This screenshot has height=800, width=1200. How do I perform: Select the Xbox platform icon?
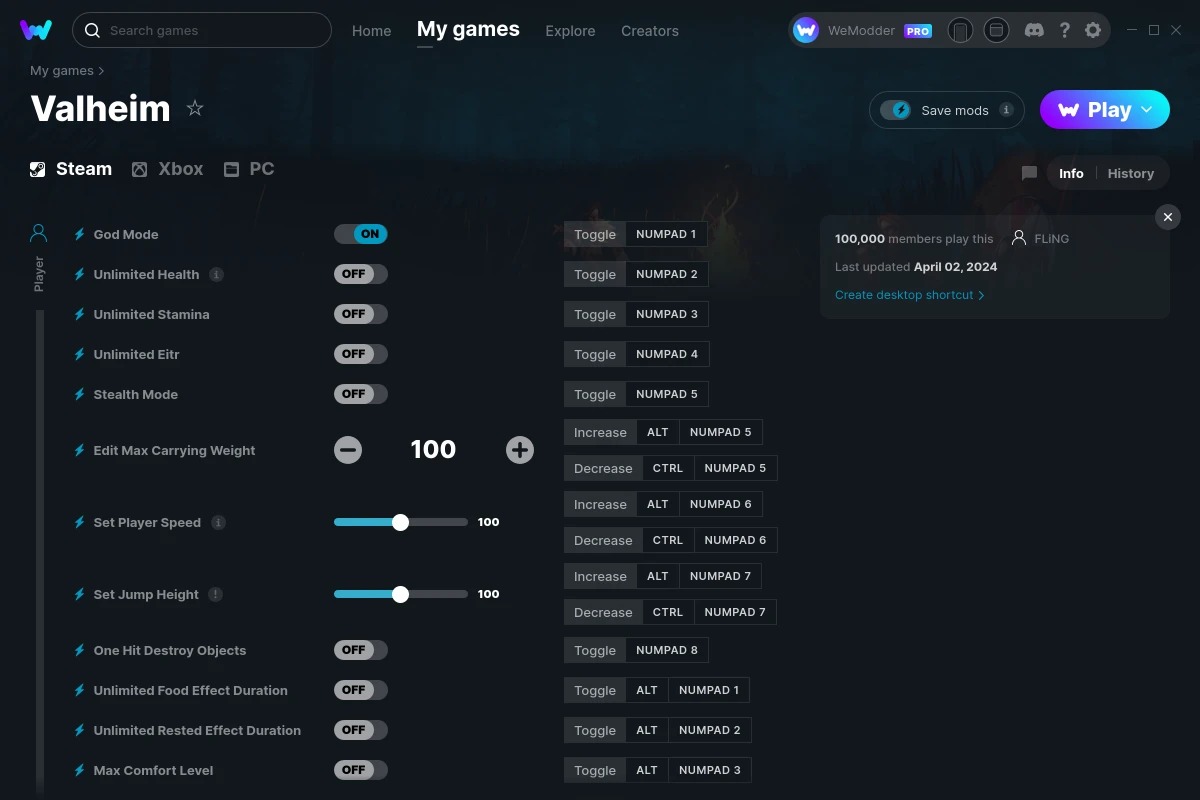pos(140,169)
